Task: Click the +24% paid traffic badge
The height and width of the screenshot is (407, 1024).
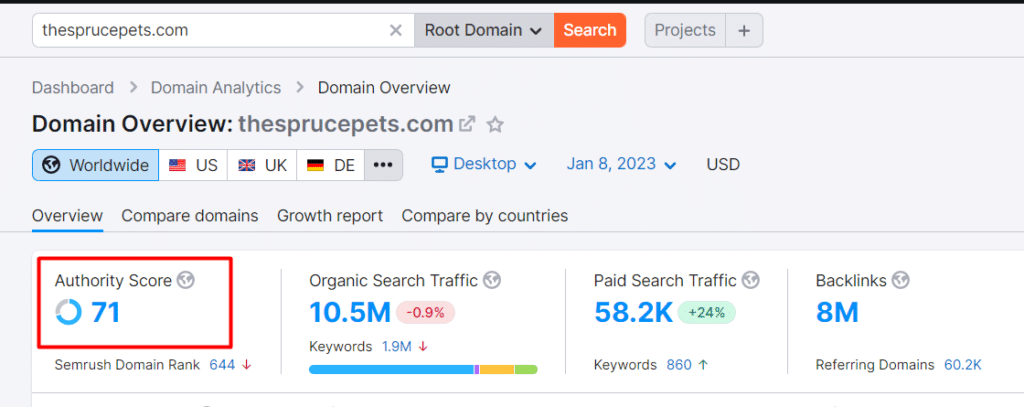Action: coord(707,313)
